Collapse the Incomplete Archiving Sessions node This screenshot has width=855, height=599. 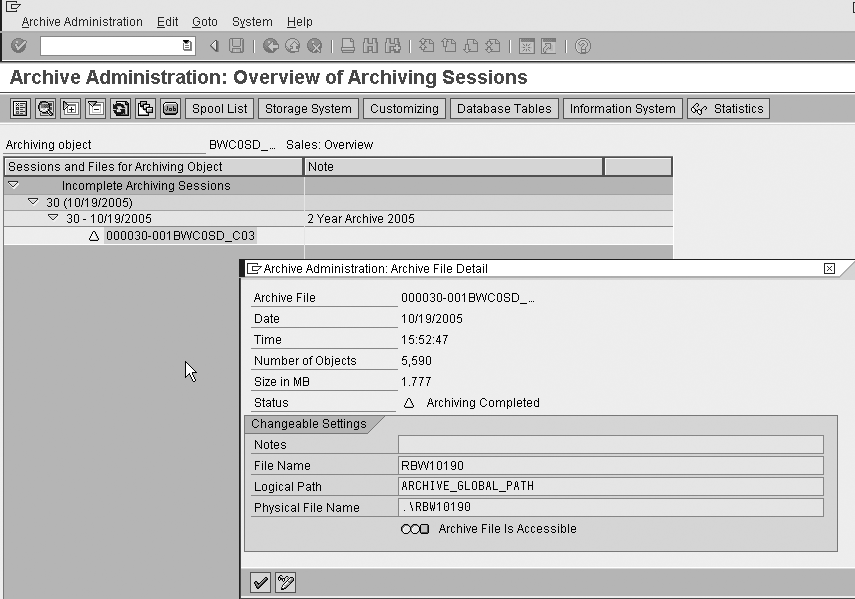point(14,185)
